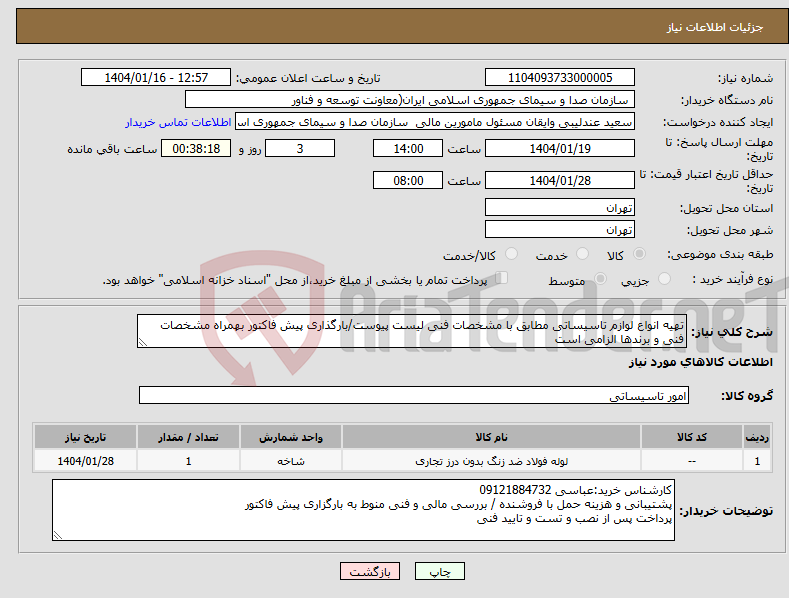Click the شماره نیاز label
Screen dimensions: 789x598
click(x=745, y=79)
